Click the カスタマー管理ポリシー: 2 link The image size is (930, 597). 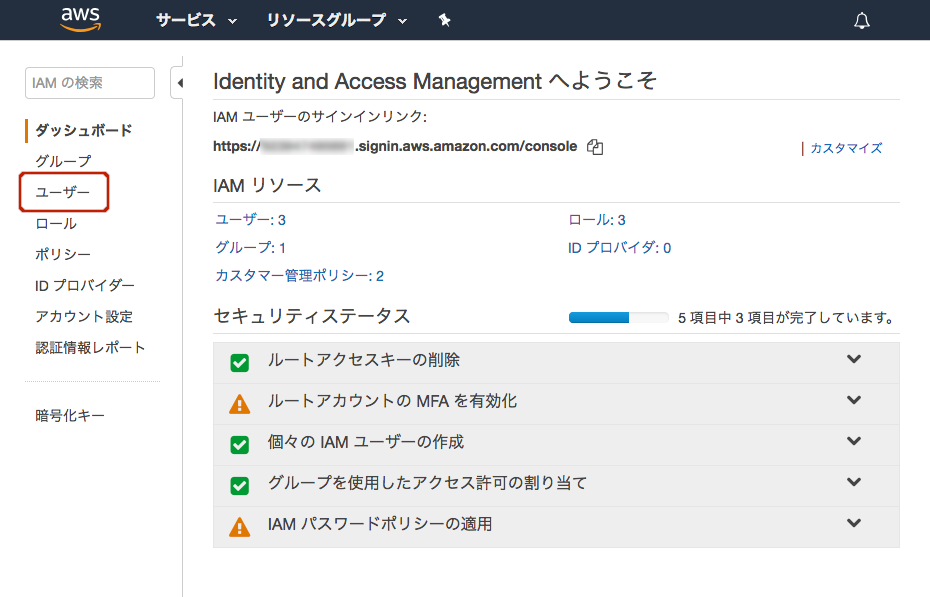click(300, 276)
